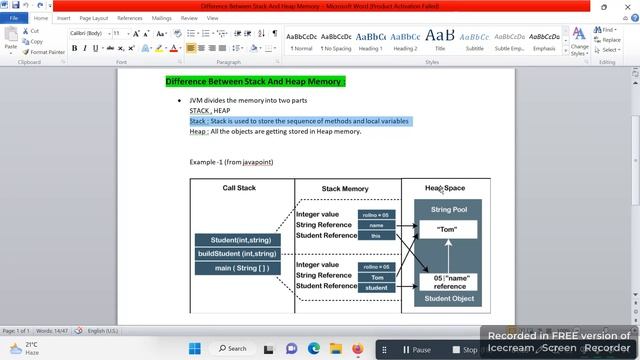The image size is (640, 360).
Task: Click the taskbar Search box
Action: click(233, 349)
